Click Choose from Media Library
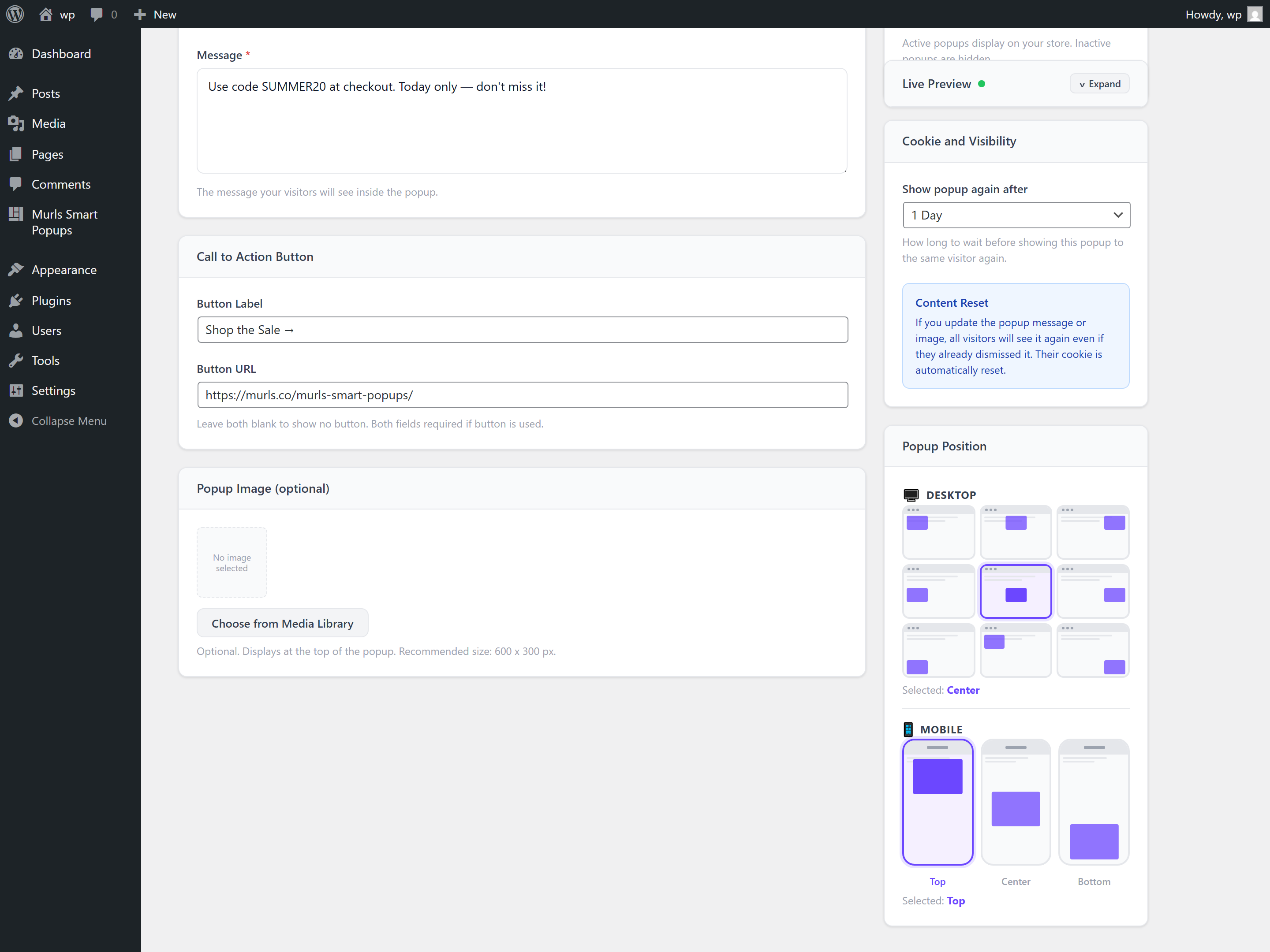 [282, 623]
